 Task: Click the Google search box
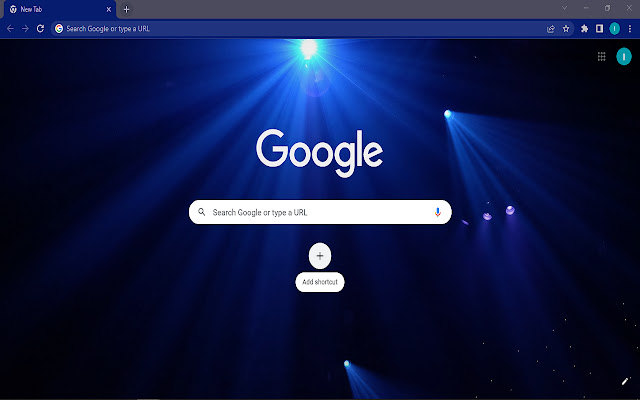(x=320, y=212)
